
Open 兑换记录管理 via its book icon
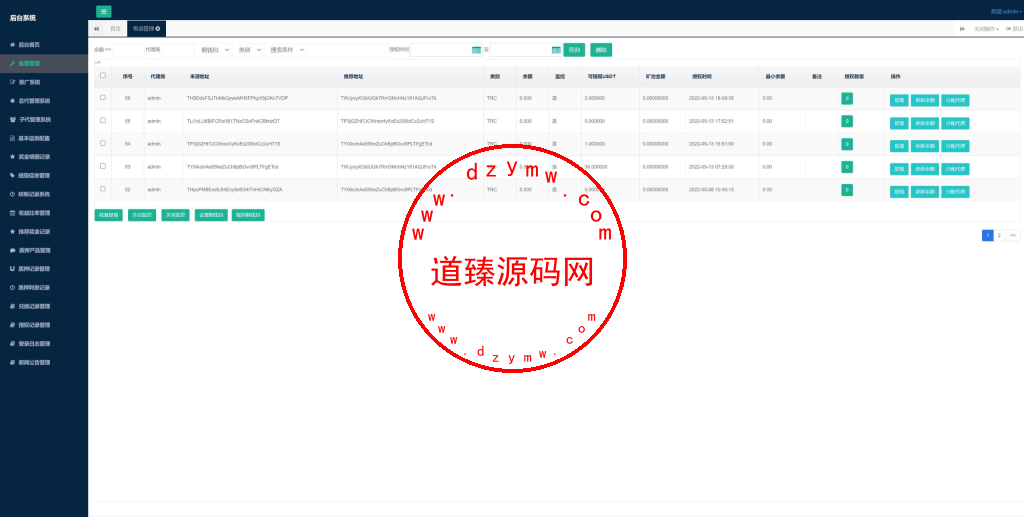pos(12,306)
